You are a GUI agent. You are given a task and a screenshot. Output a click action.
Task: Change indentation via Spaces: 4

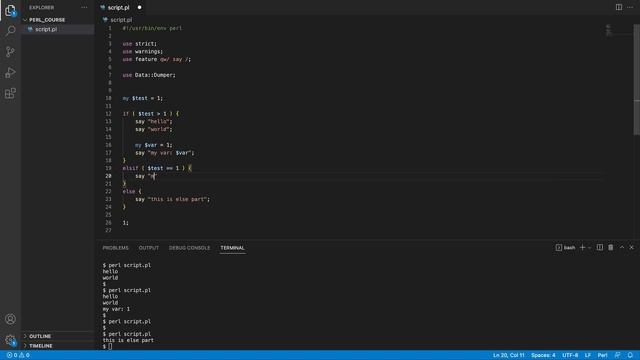click(x=543, y=355)
